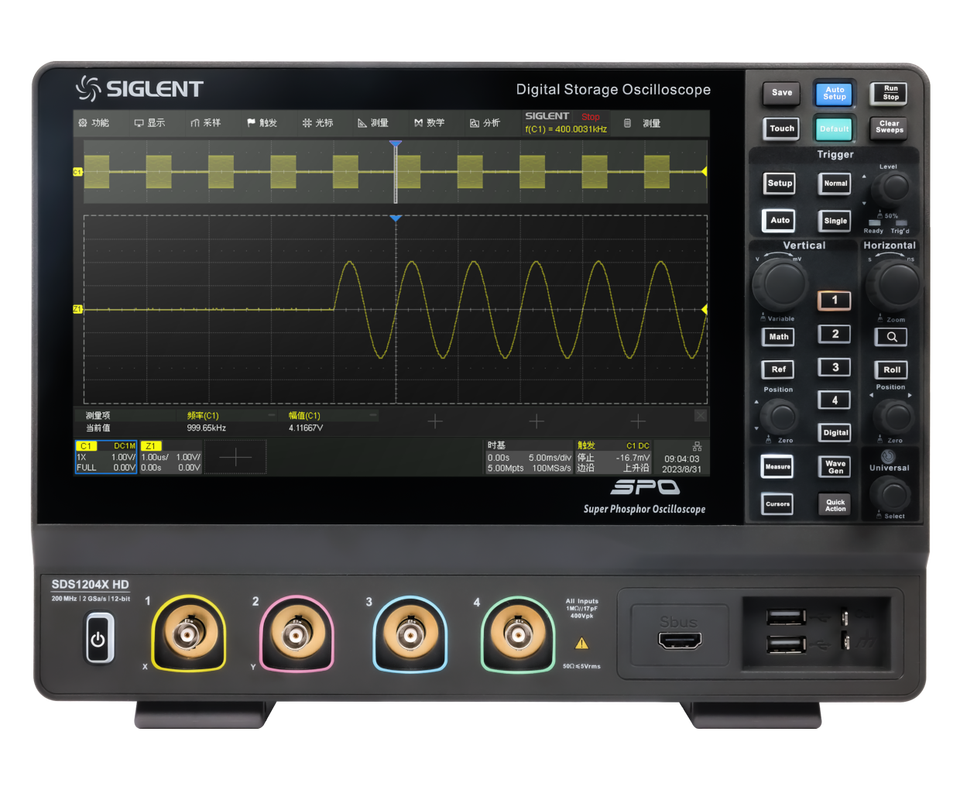
Task: Add third measurement with plus slot
Action: coord(435,421)
